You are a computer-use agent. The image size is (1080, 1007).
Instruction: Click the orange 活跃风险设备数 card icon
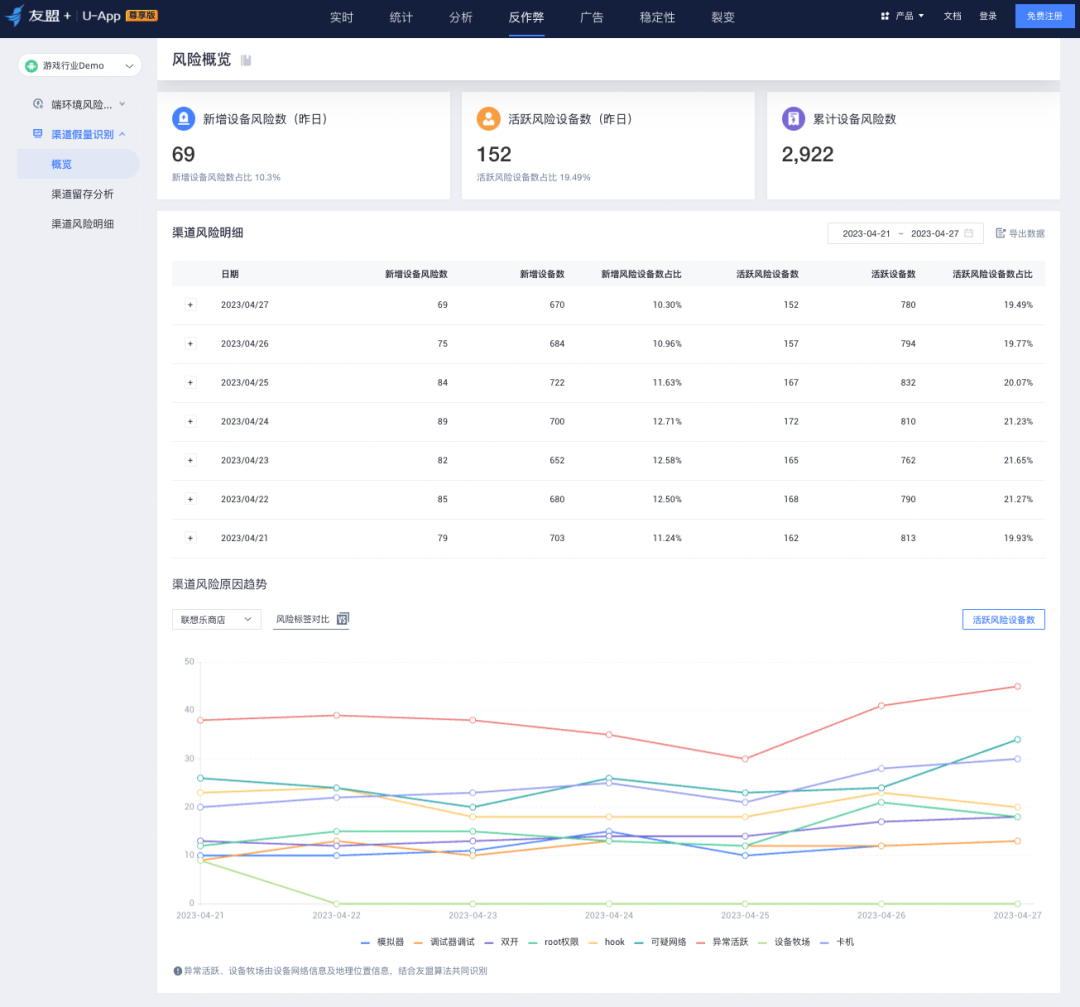(488, 118)
